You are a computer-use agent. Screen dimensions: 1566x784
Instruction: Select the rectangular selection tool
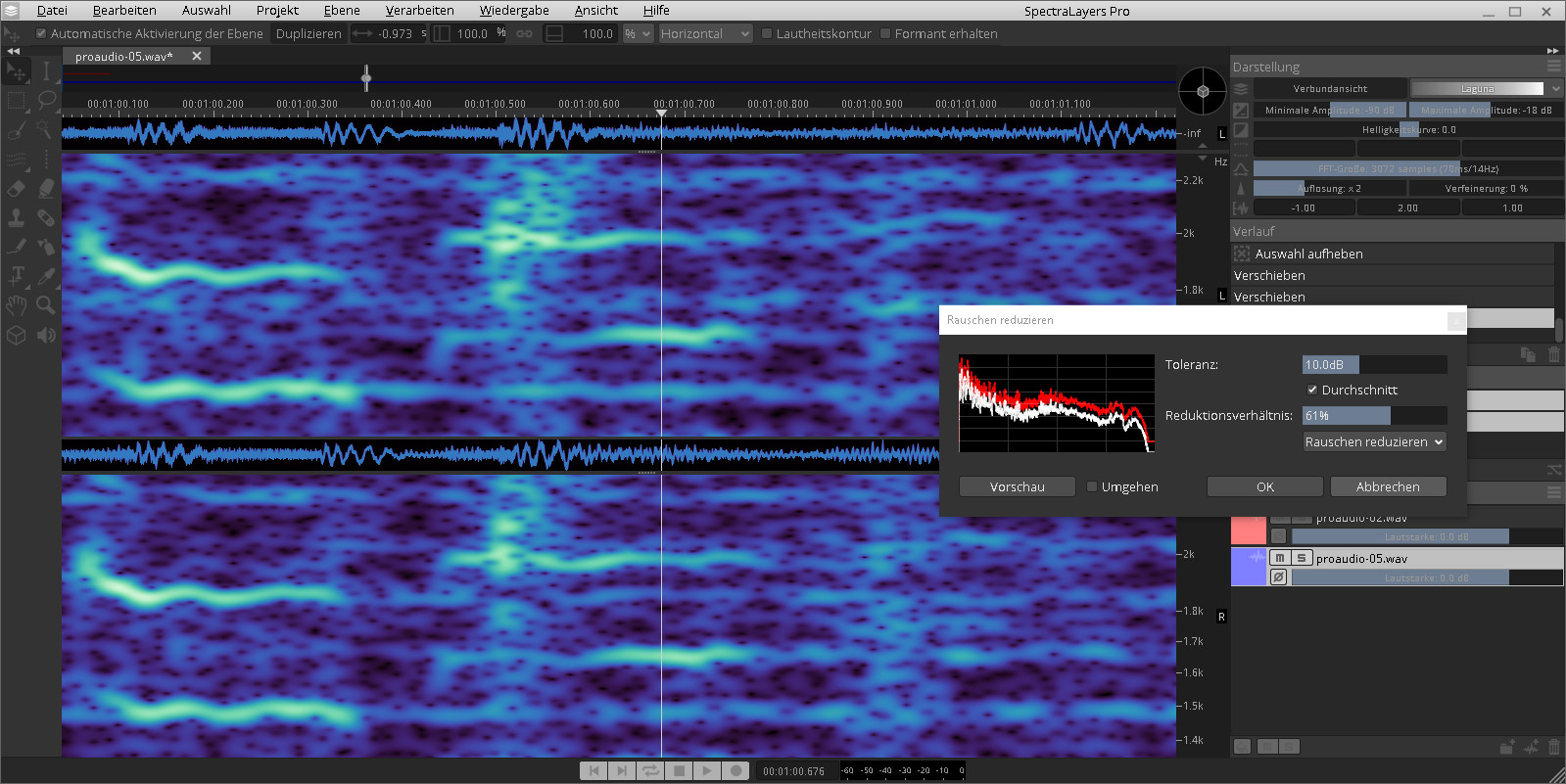click(x=17, y=101)
